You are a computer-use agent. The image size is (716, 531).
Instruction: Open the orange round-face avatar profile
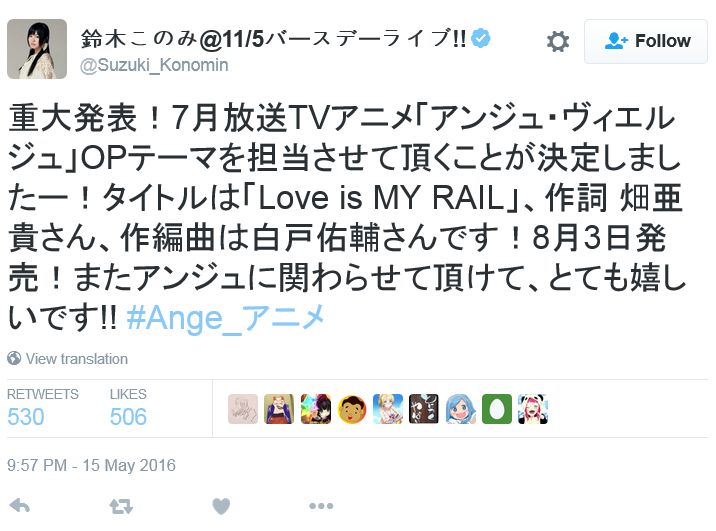[352, 409]
